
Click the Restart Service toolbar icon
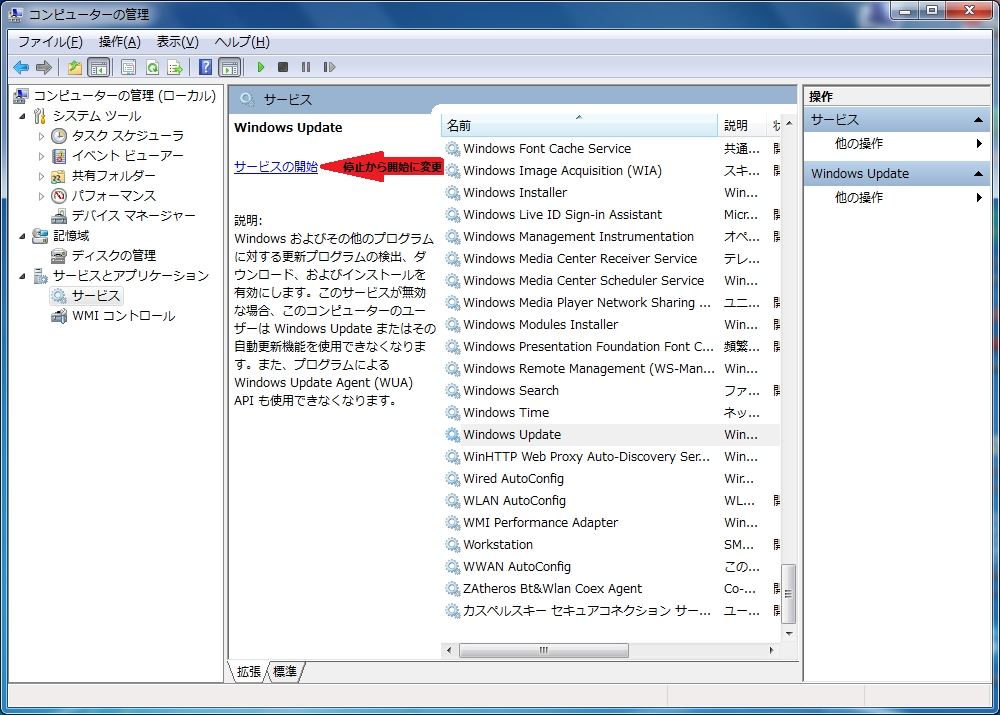[x=329, y=67]
